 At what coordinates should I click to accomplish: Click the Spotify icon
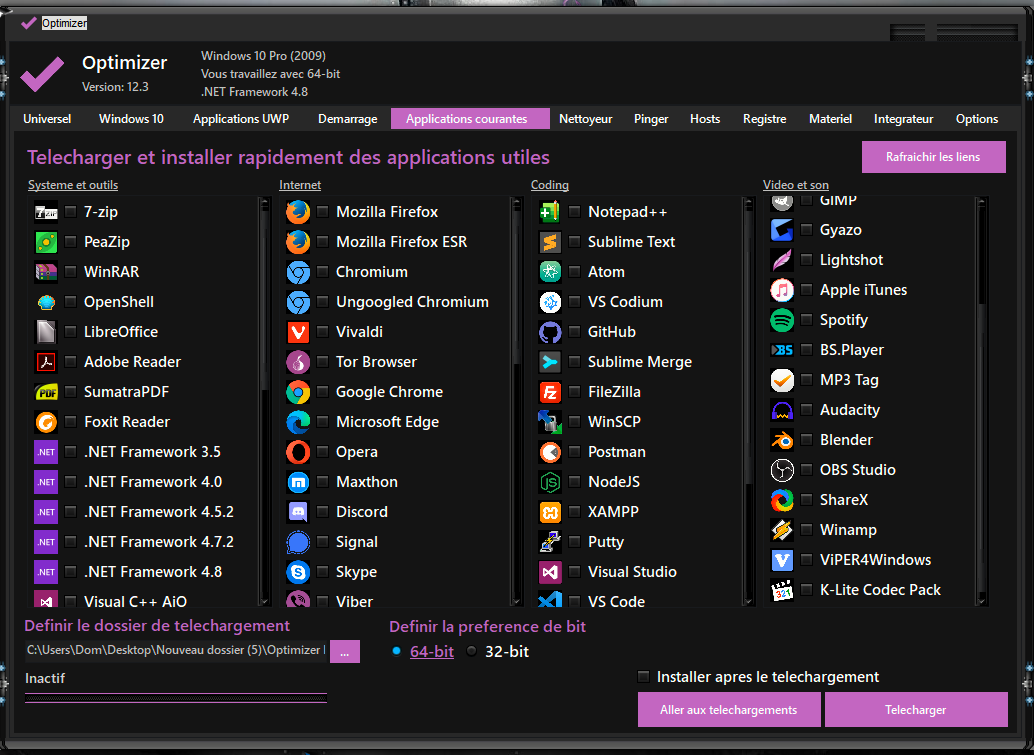pyautogui.click(x=782, y=320)
